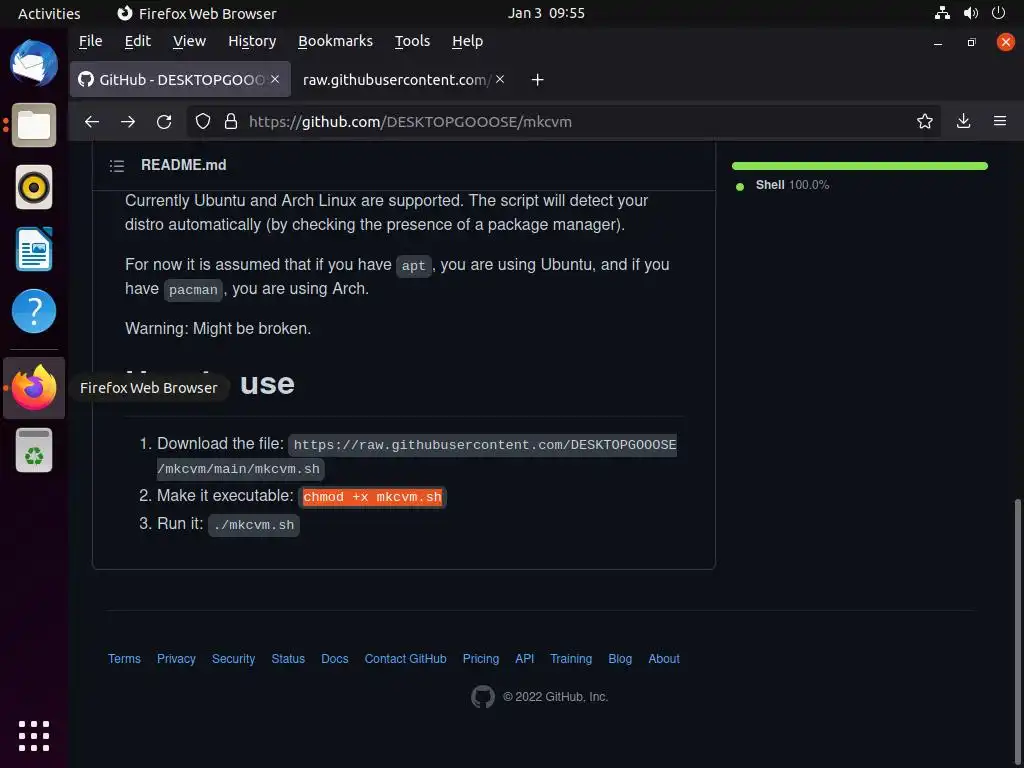Switch to the GitHub - DESKTOPGOOO tab
Screen dimensions: 1024x768
tap(180, 79)
